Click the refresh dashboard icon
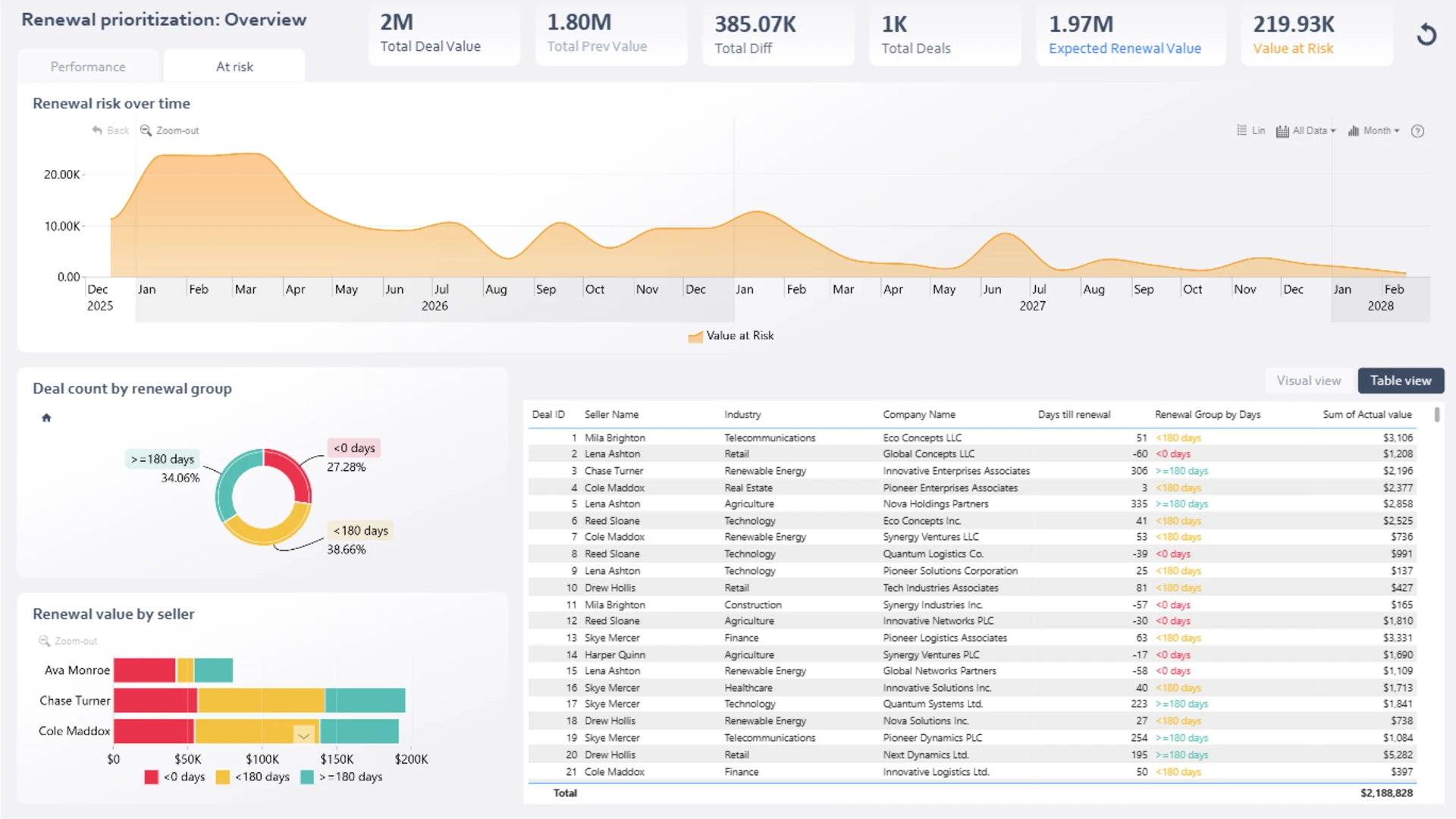Viewport: 1456px width, 819px height. click(x=1426, y=35)
